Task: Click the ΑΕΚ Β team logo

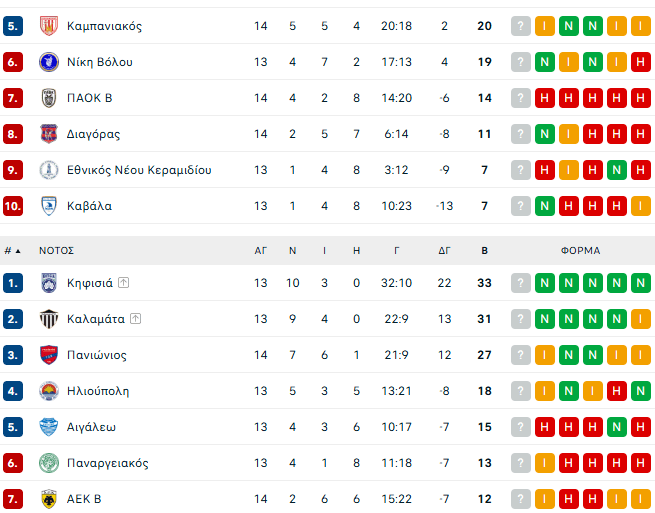Action: [x=48, y=499]
